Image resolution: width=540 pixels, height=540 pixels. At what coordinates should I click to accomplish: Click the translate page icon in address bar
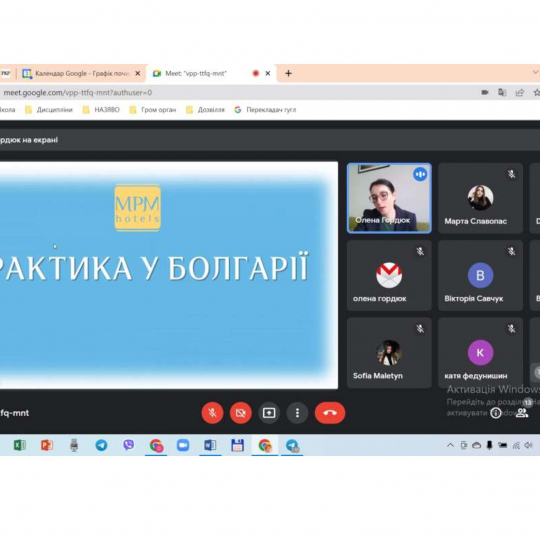[502, 92]
